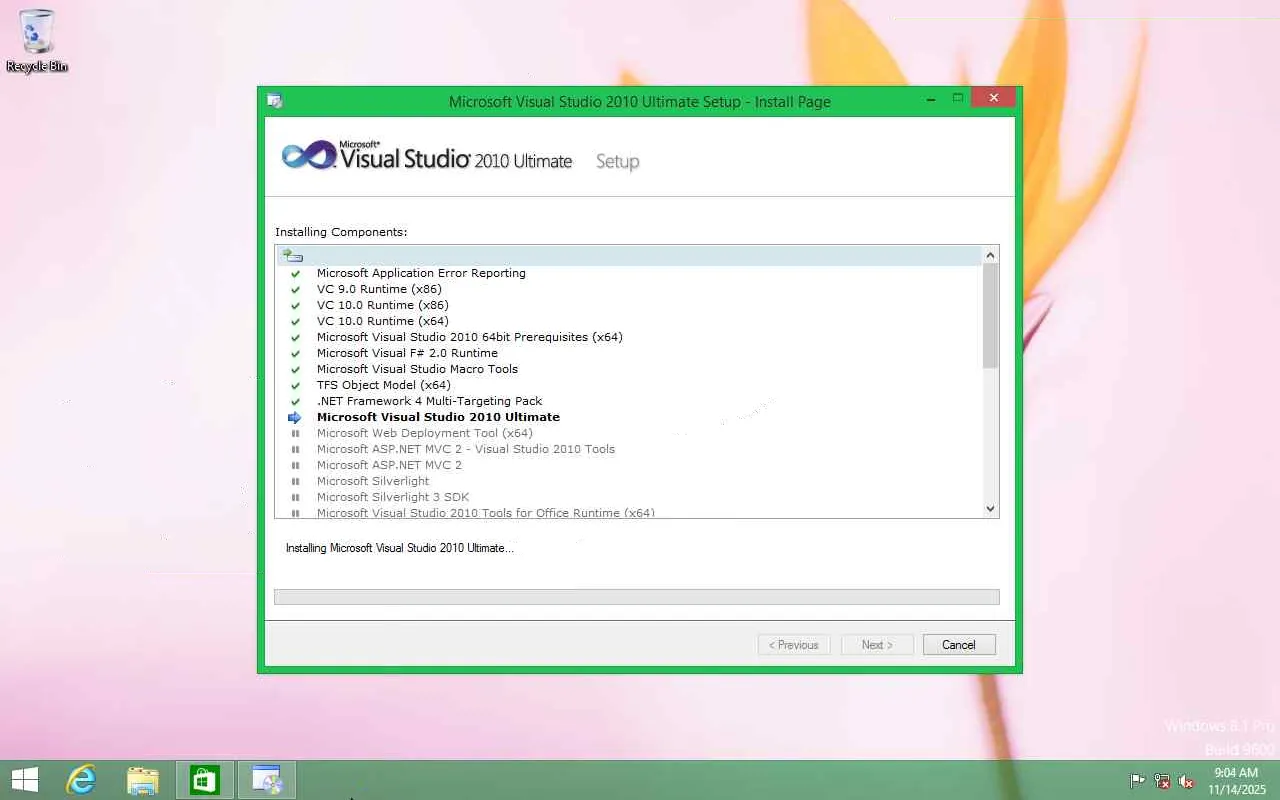This screenshot has width=1280, height=800.
Task: Select the TFS Object Model (x64) row
Action: pos(629,385)
